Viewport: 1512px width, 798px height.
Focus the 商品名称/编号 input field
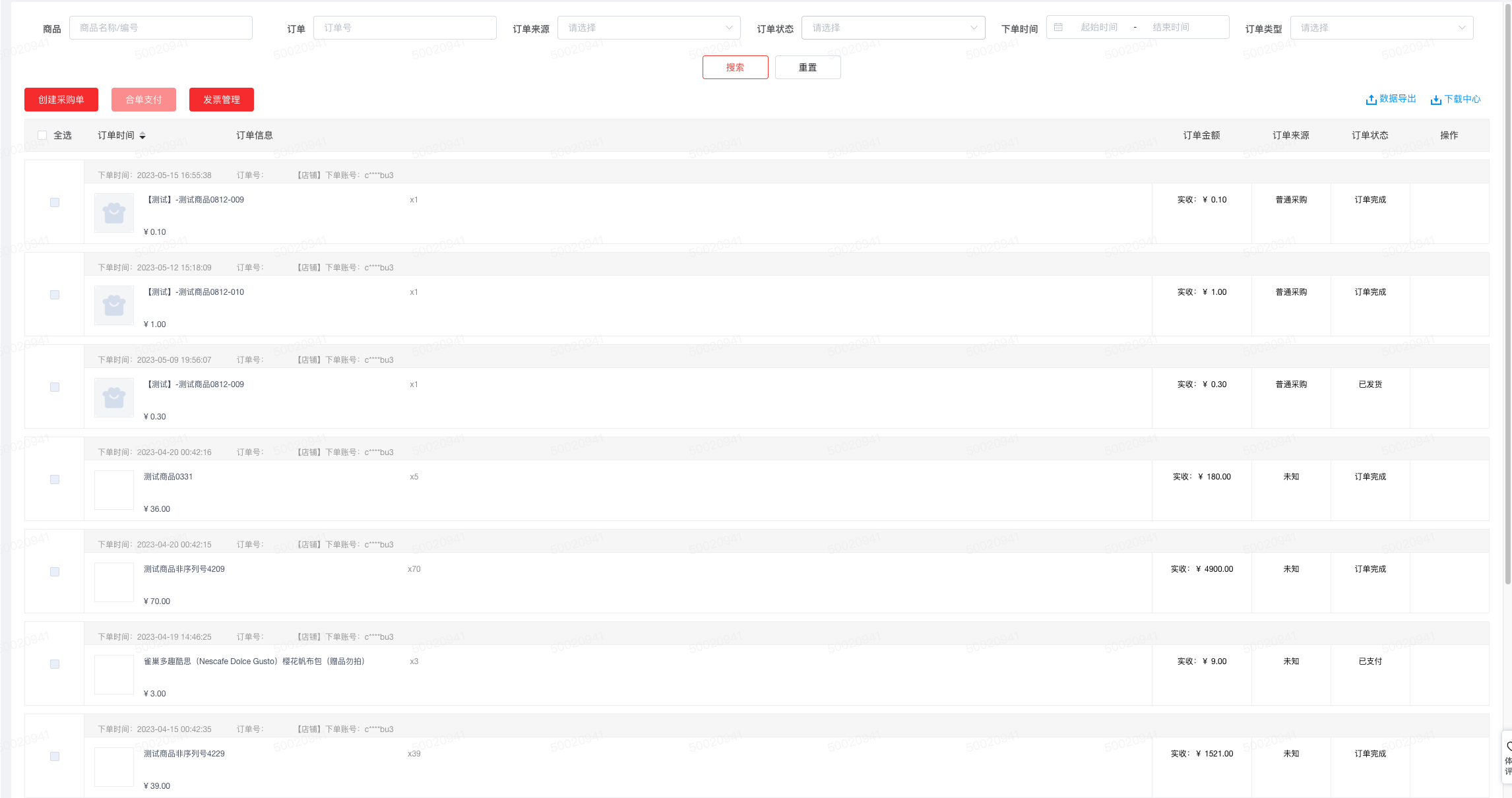click(161, 28)
